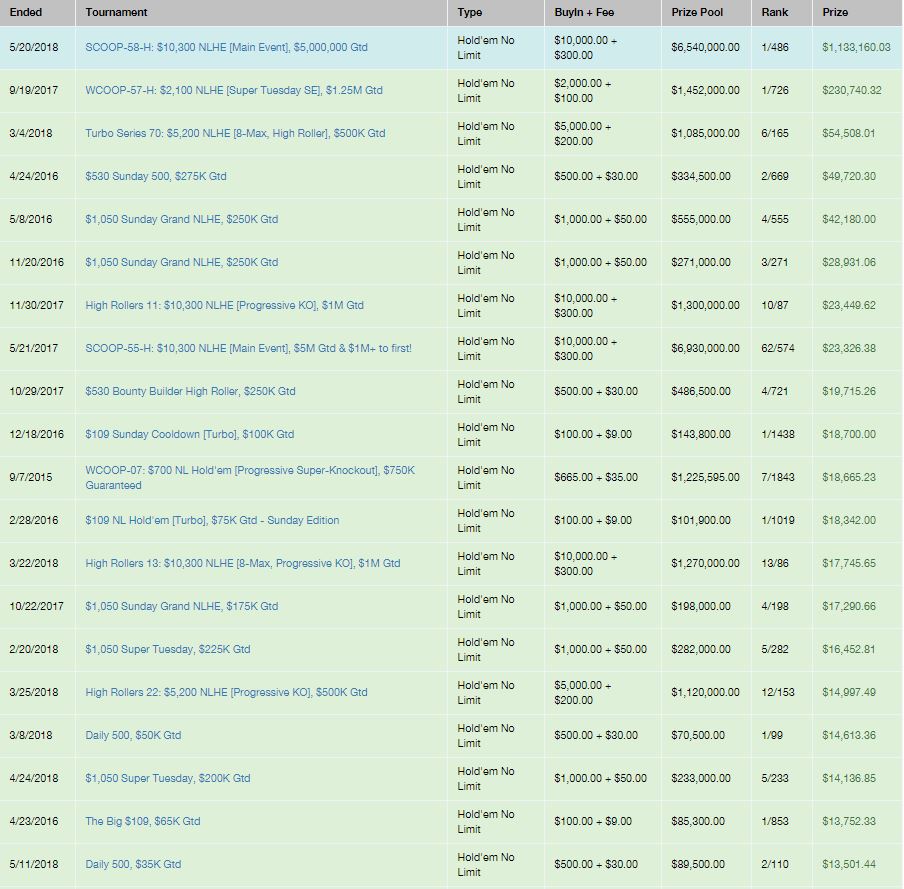Image resolution: width=904 pixels, height=889 pixels.
Task: Select the $1,133,160.03 prize cell
Action: pos(856,47)
